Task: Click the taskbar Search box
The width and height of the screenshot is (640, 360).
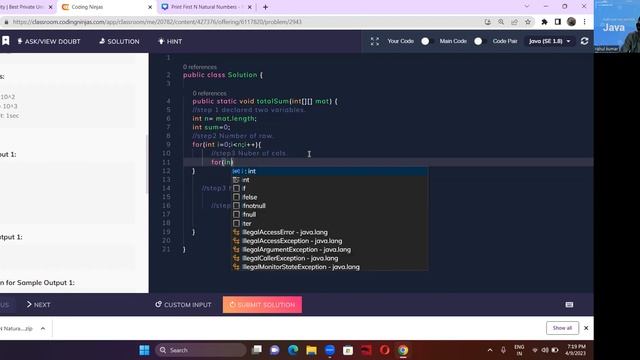Action: click(x=201, y=350)
